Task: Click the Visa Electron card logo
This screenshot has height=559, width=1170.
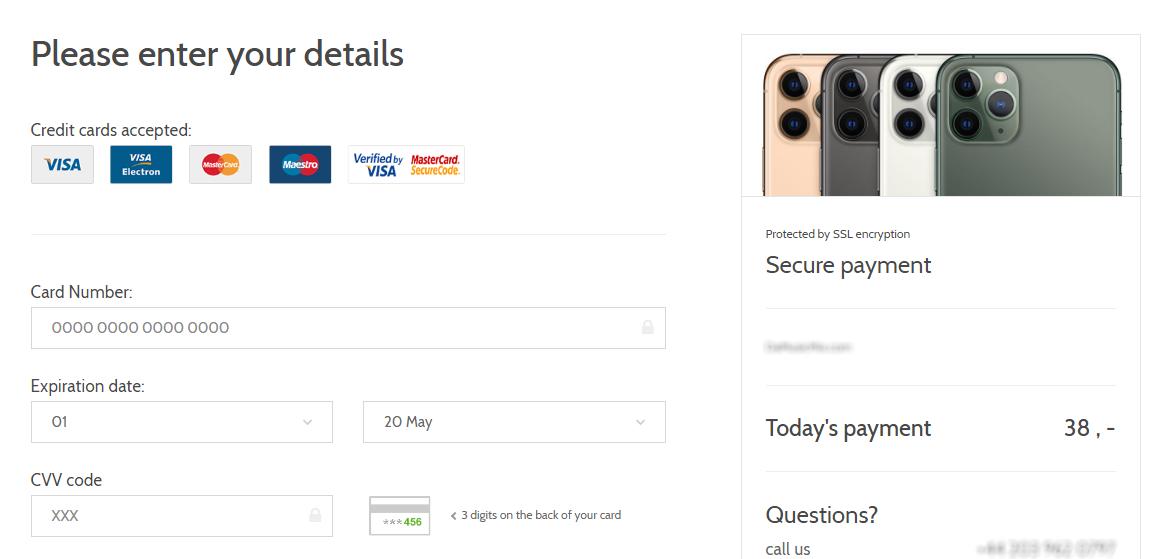Action: [x=141, y=165]
